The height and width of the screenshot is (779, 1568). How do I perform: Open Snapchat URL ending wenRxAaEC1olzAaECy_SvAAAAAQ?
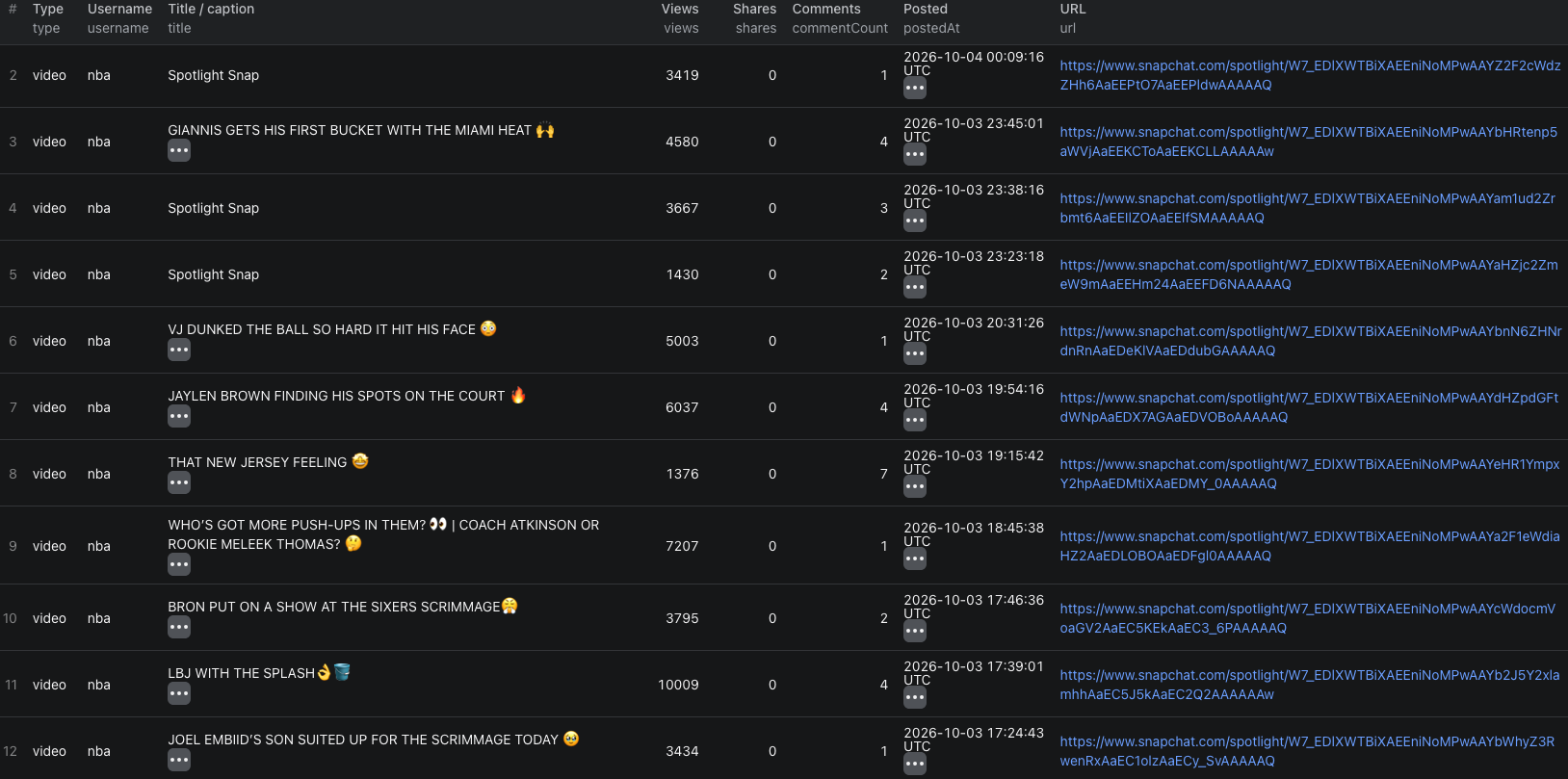(x=1307, y=751)
